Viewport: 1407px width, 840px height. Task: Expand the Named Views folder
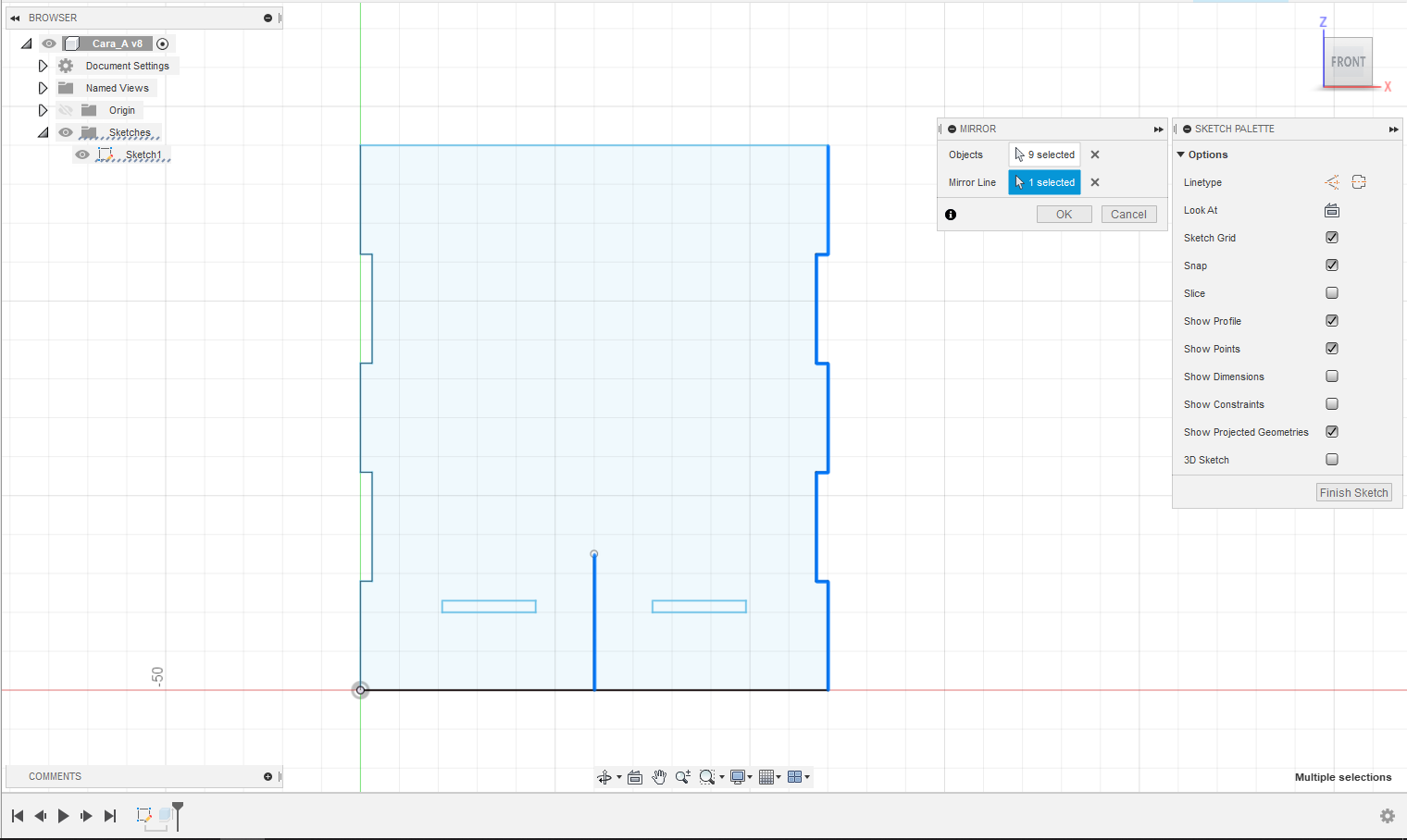(43, 88)
